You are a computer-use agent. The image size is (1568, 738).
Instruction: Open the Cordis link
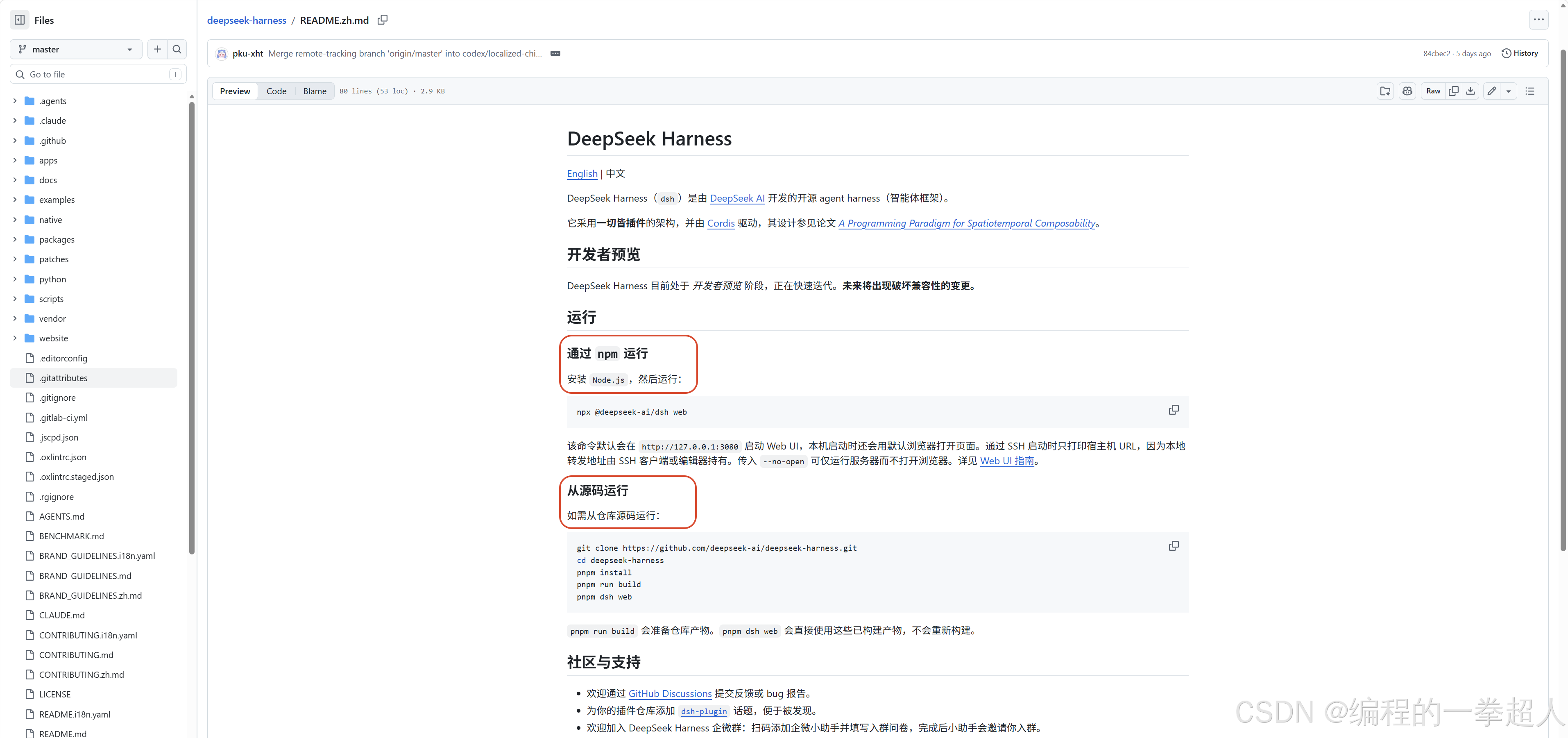click(x=721, y=223)
